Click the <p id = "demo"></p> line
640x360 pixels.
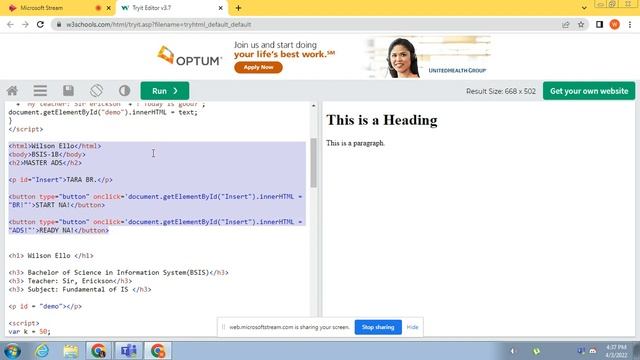pos(45,306)
